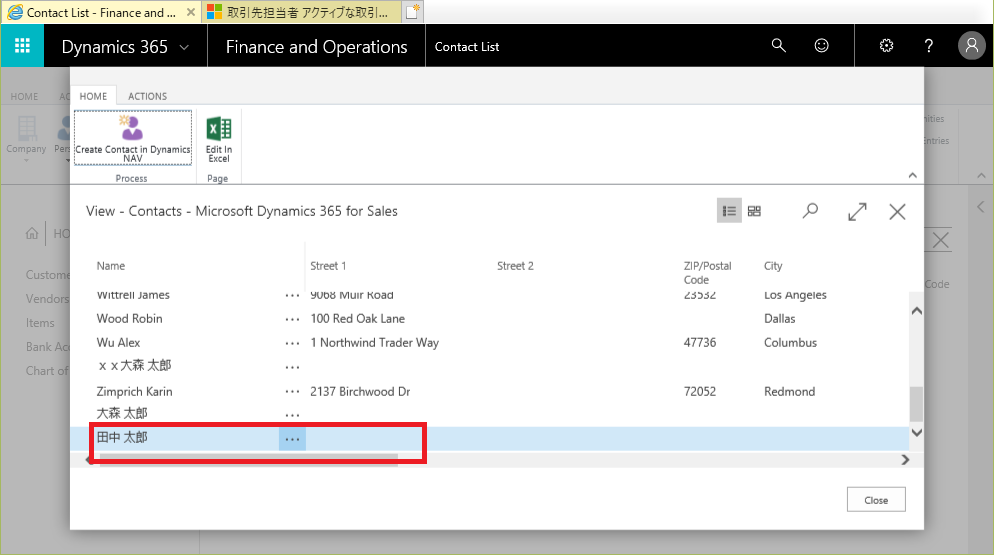Click the horizontal scrollbar right arrow
The image size is (994, 555).
point(905,460)
